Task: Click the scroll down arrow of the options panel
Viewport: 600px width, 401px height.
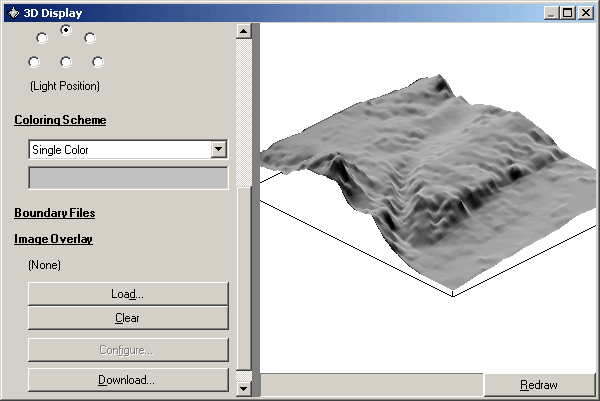Action: click(244, 389)
